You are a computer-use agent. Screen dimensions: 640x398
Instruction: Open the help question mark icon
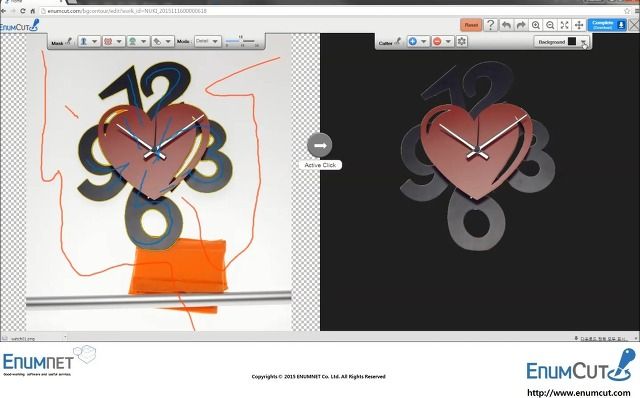(490, 25)
